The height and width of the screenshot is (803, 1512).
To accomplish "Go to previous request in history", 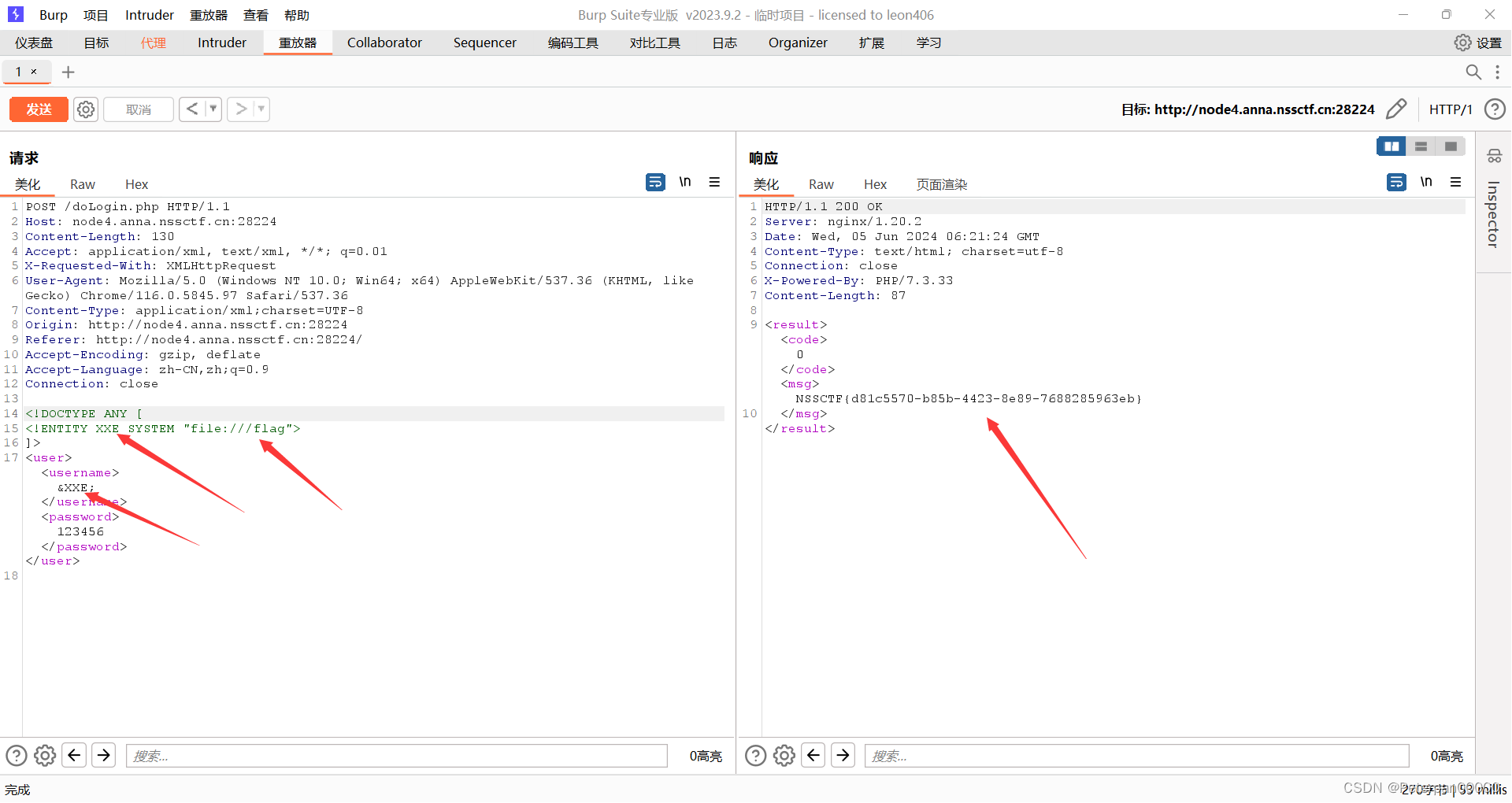I will pyautogui.click(x=192, y=109).
